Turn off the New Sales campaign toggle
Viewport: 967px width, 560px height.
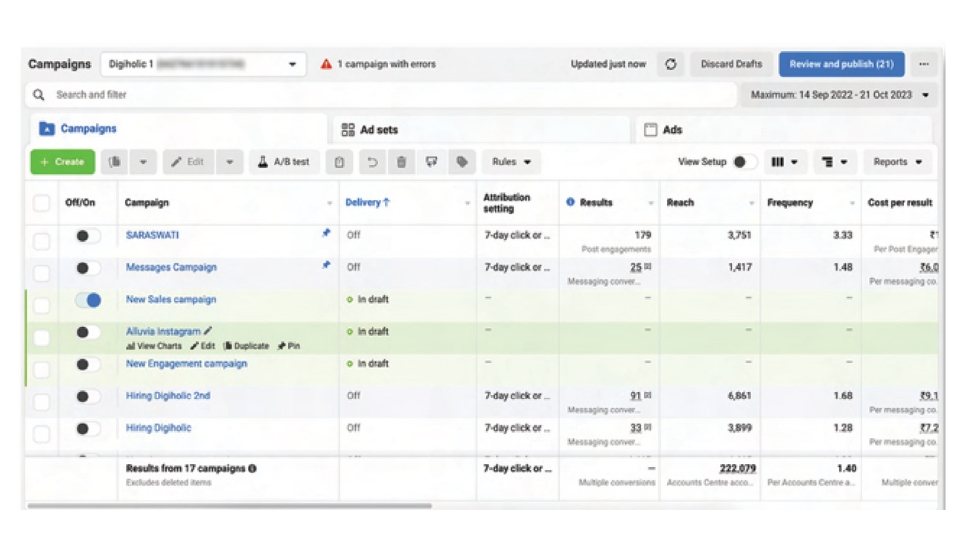point(88,300)
